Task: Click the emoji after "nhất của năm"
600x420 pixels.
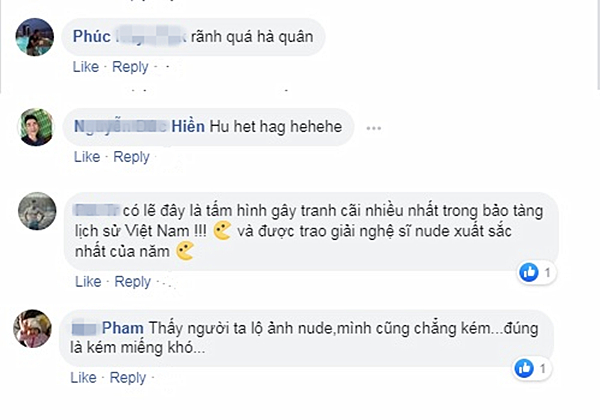Action: [185, 254]
